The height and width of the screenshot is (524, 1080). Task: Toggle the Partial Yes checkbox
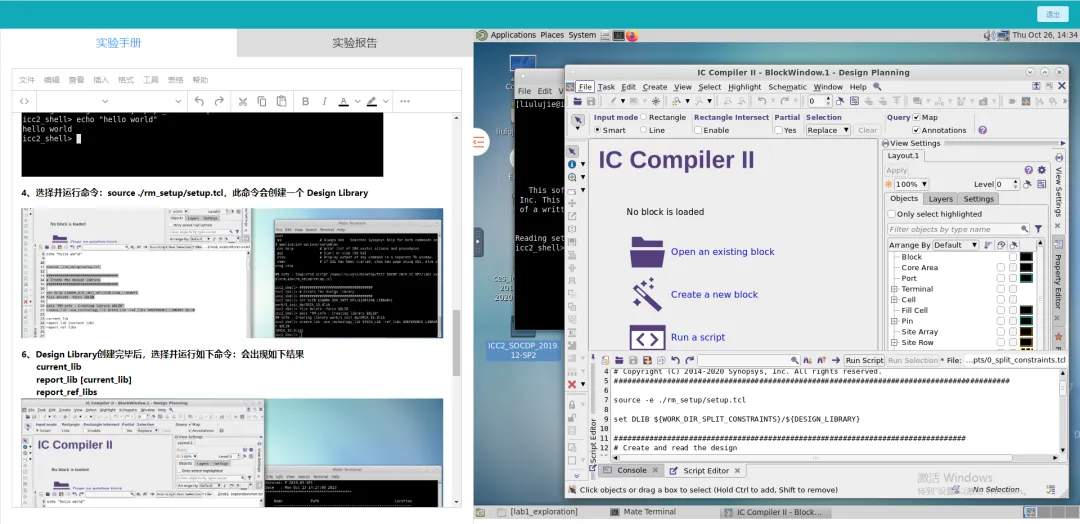click(778, 130)
